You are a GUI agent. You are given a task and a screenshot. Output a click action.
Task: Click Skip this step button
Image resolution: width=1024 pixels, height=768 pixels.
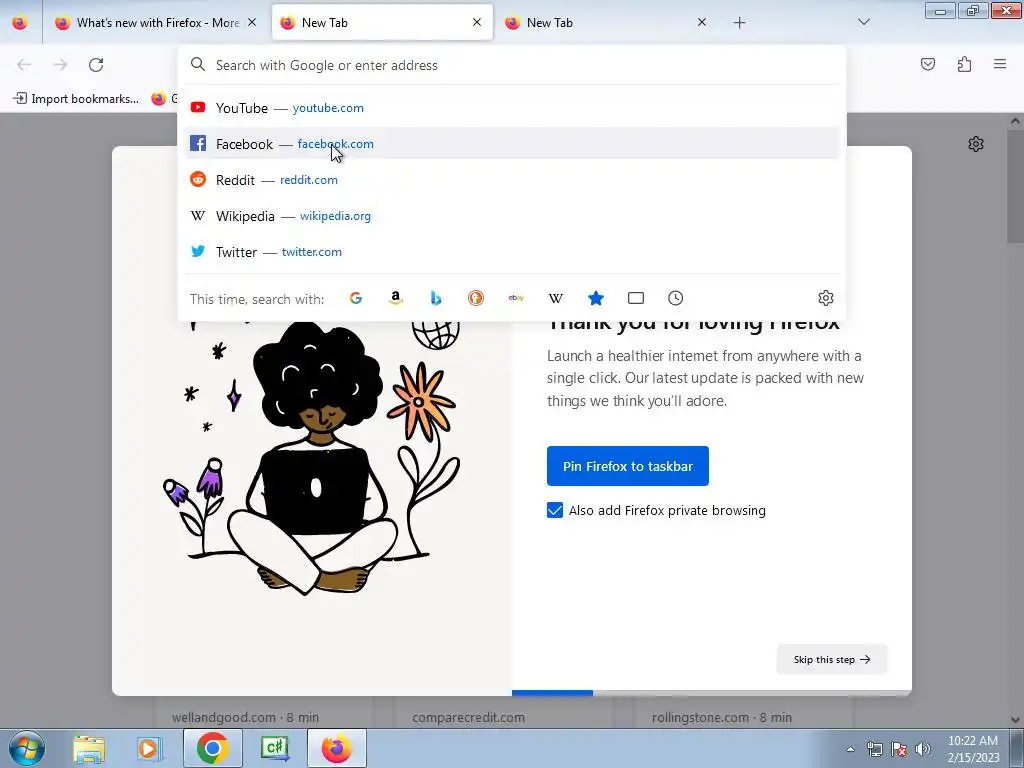click(832, 660)
